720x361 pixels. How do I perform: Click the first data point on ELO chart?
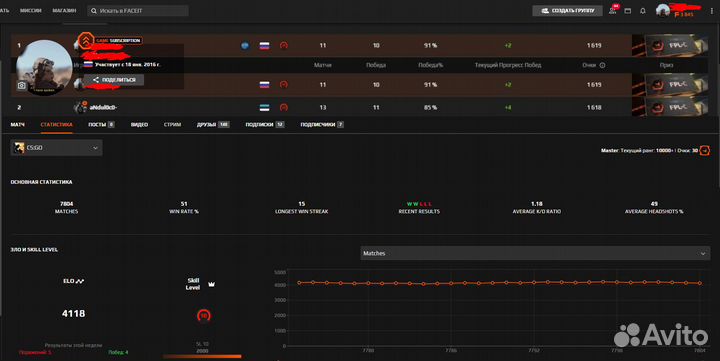pos(299,282)
